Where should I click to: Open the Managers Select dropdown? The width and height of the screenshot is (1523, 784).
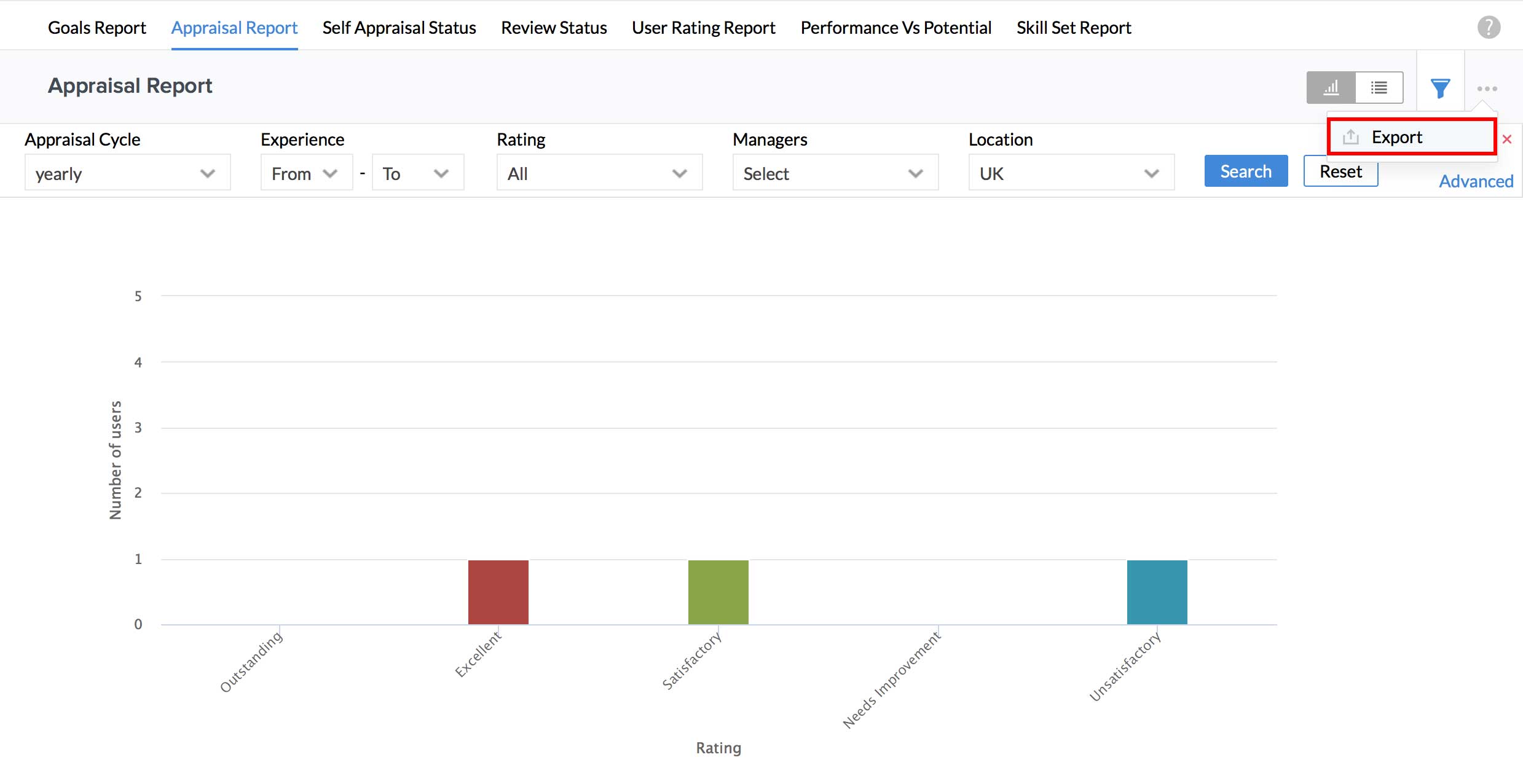click(835, 173)
